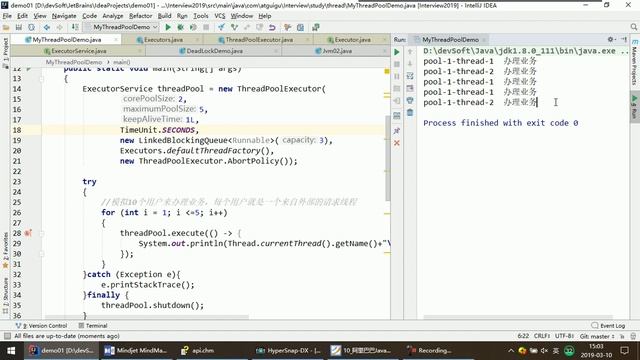Click the Build Project hammer icon
The width and height of the screenshot is (640, 360).
pos(75,27)
